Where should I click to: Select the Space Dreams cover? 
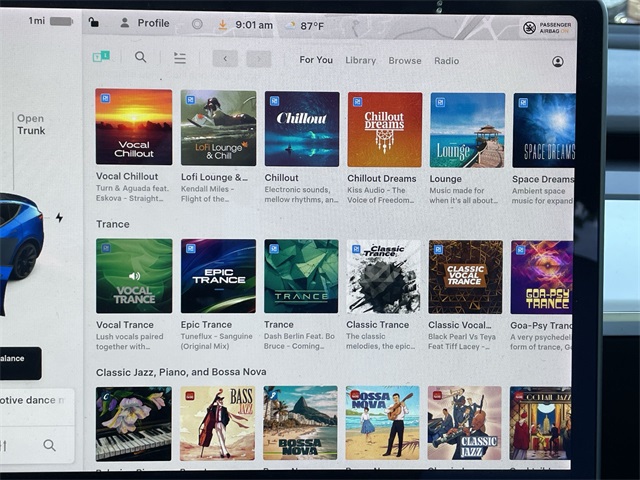[544, 131]
